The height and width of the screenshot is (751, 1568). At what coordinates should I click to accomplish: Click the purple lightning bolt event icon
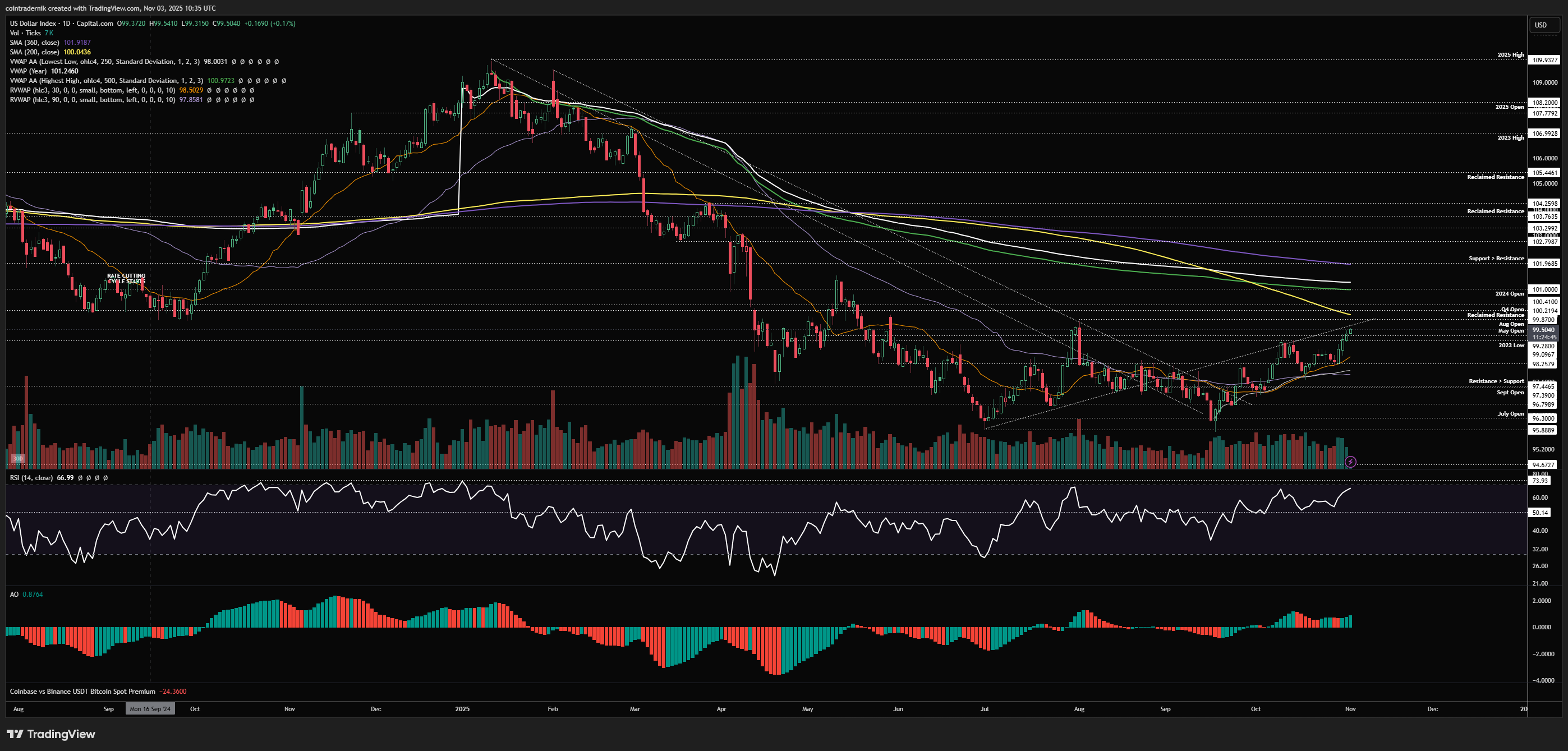point(1350,462)
